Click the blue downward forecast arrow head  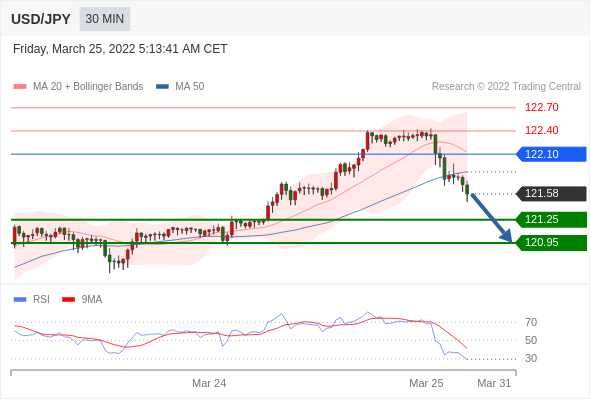pyautogui.click(x=507, y=236)
